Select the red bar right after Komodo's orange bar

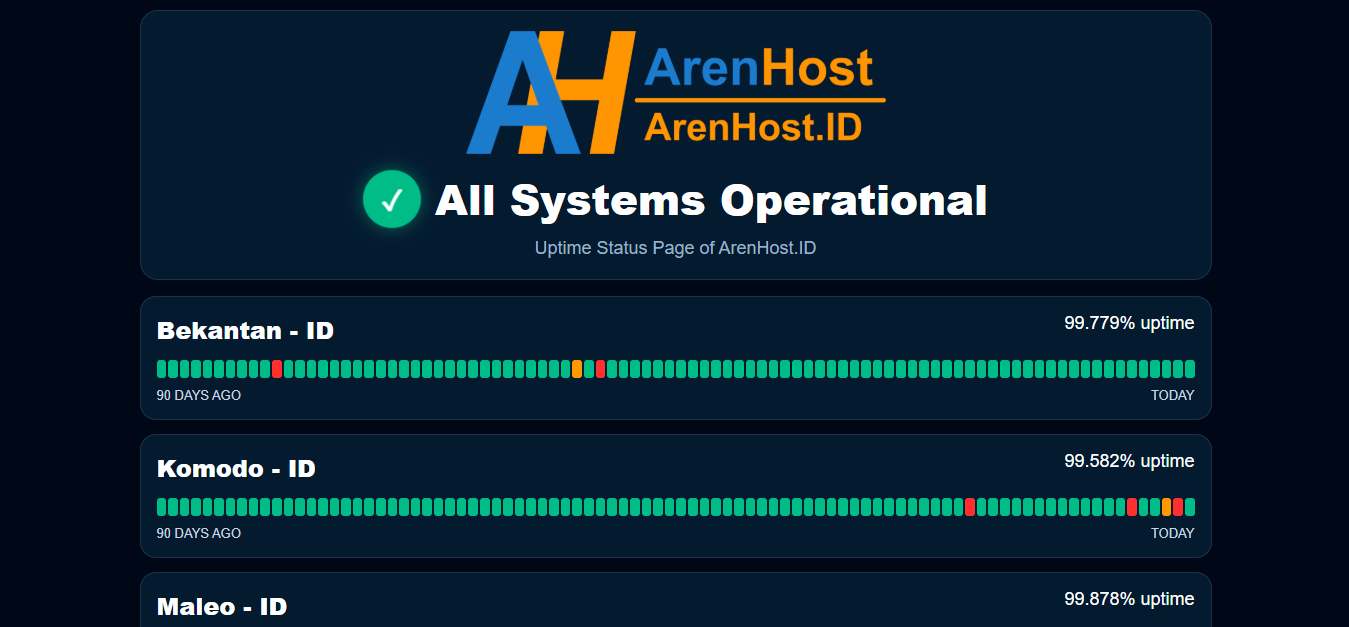1178,507
